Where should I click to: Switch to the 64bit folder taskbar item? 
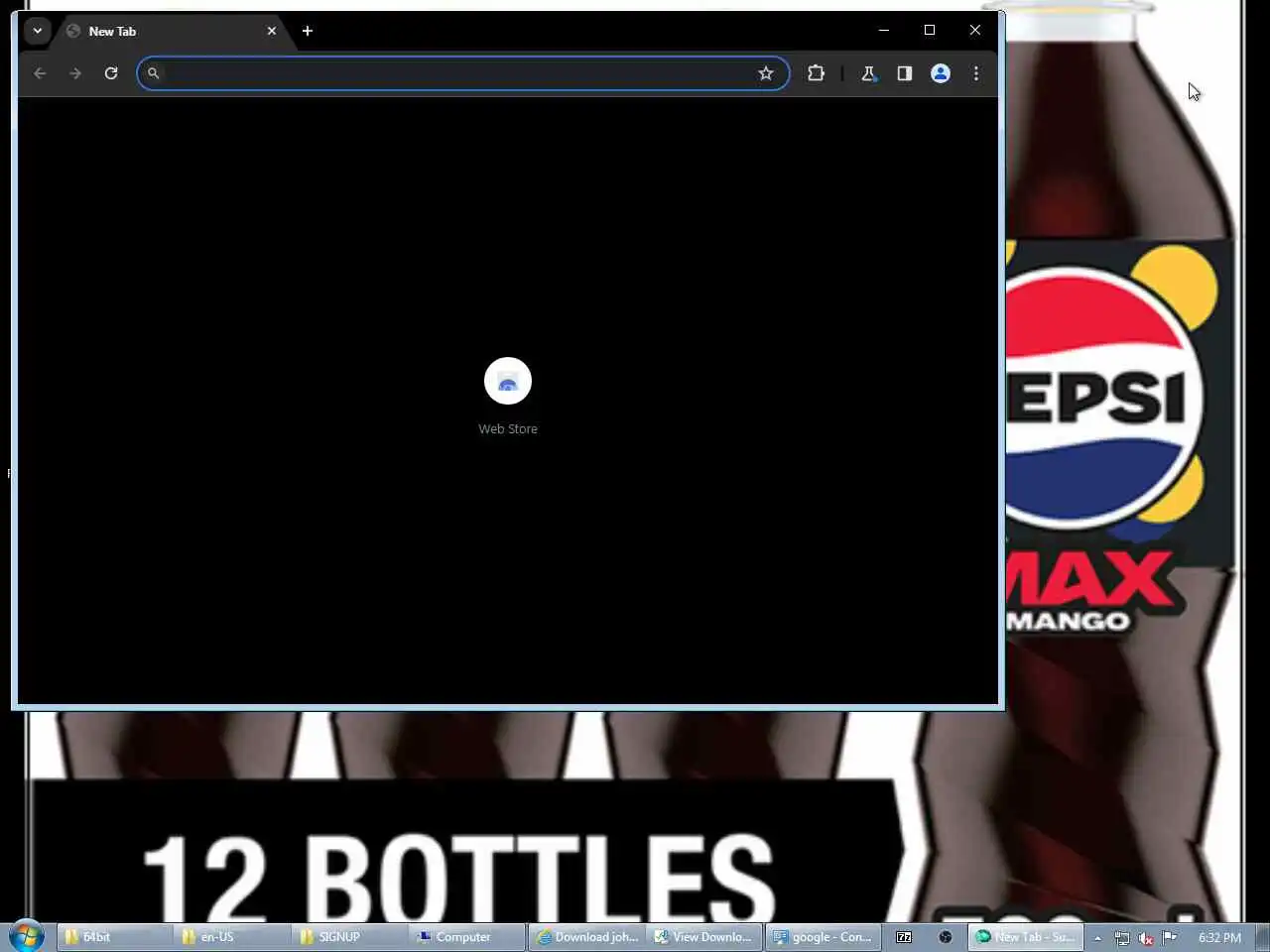click(x=114, y=937)
